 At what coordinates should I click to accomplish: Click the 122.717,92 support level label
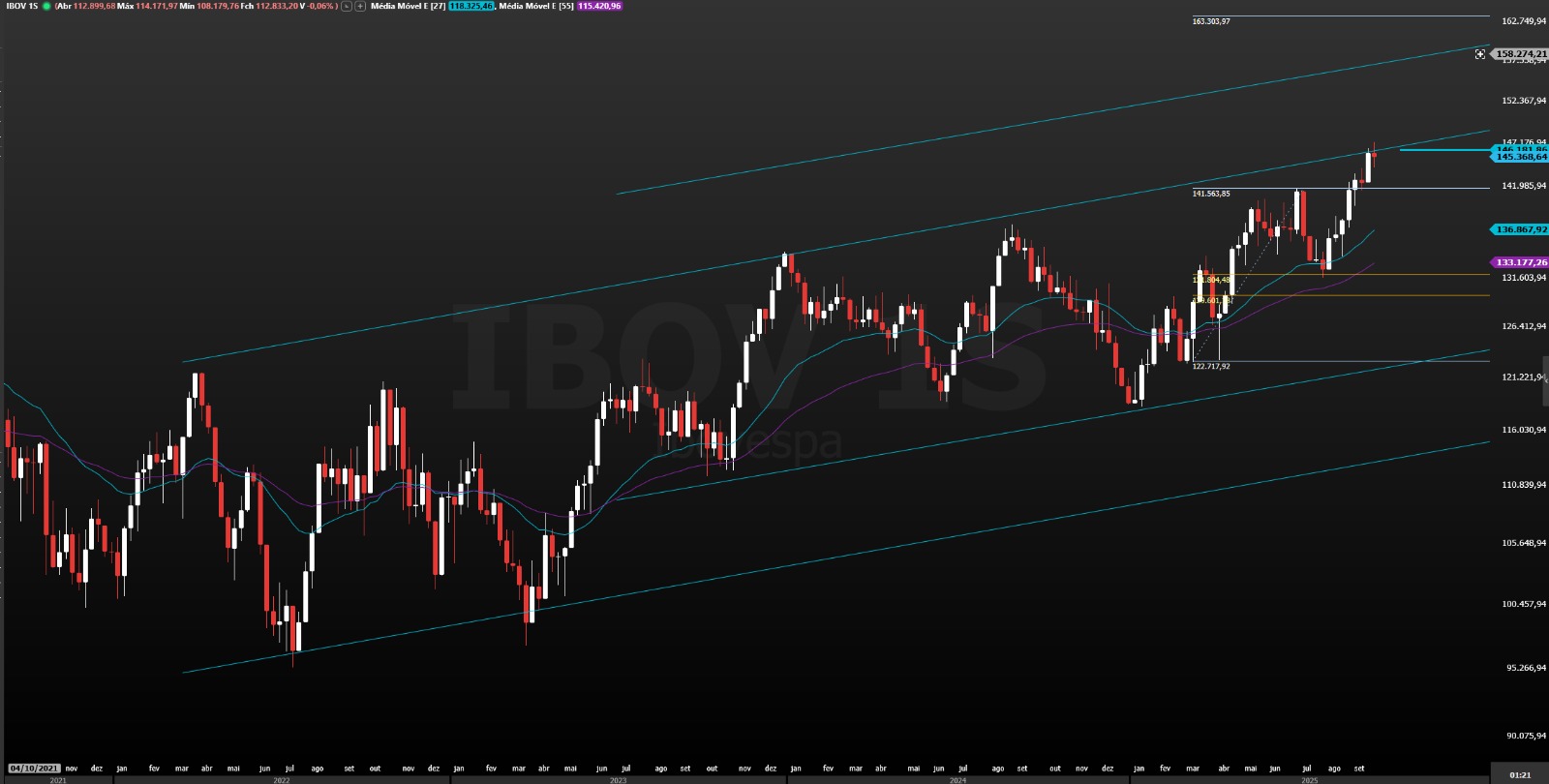tap(1211, 367)
